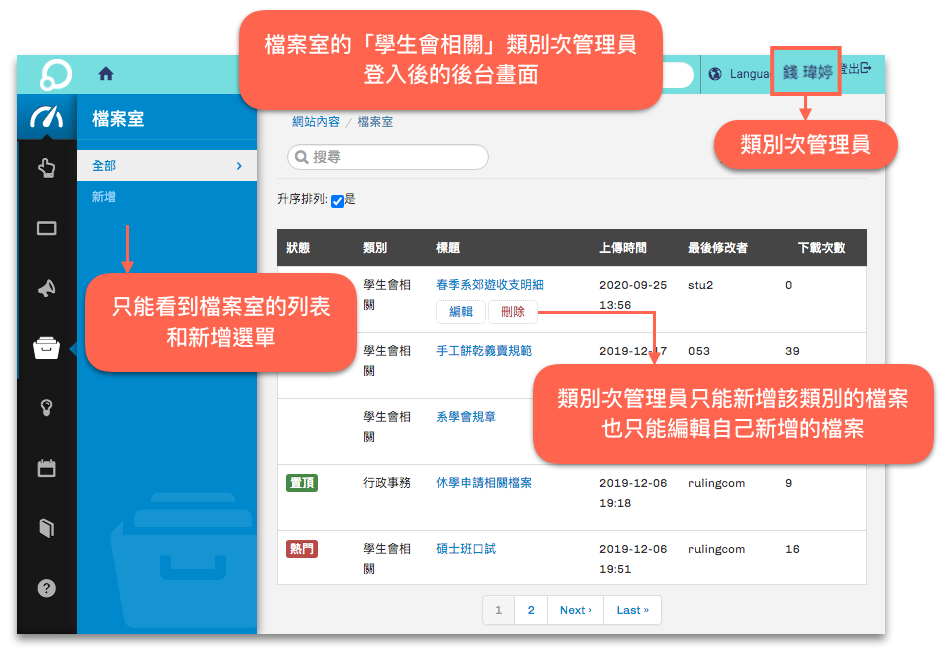Open the lightbulb icon in sidebar

point(46,407)
